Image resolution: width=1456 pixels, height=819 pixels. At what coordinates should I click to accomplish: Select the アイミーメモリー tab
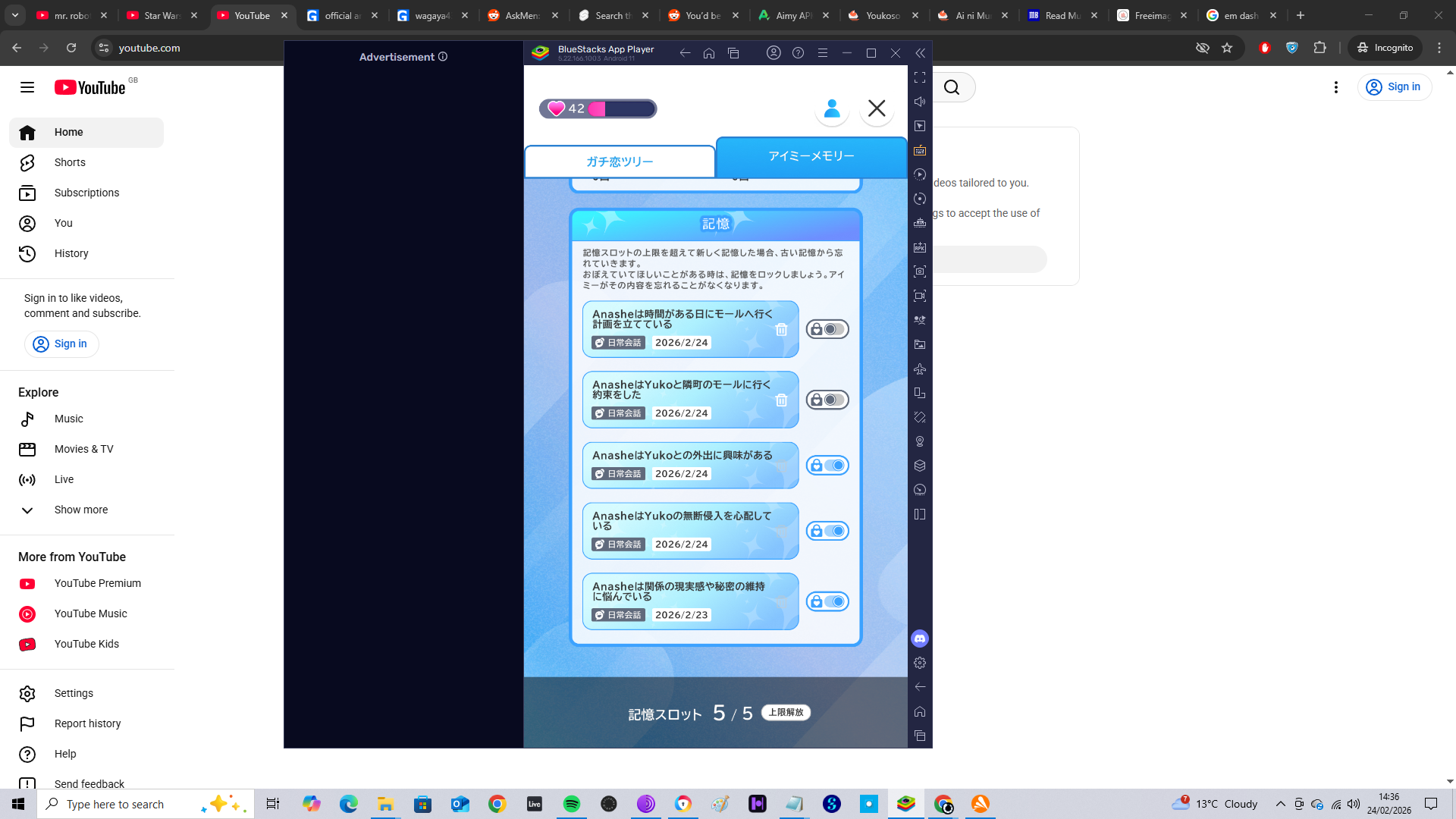(x=811, y=156)
